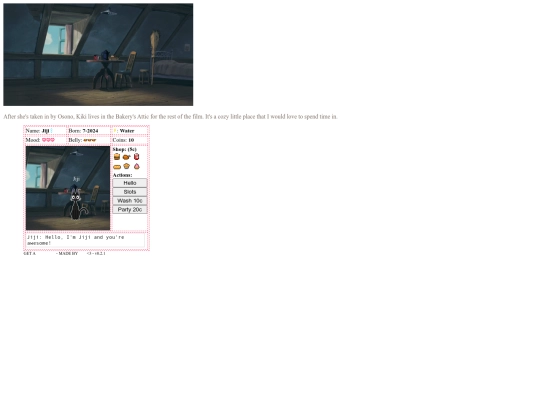Buy the pink cake slice item
Image resolution: width=540 pixels, height=405 pixels.
(137, 166)
